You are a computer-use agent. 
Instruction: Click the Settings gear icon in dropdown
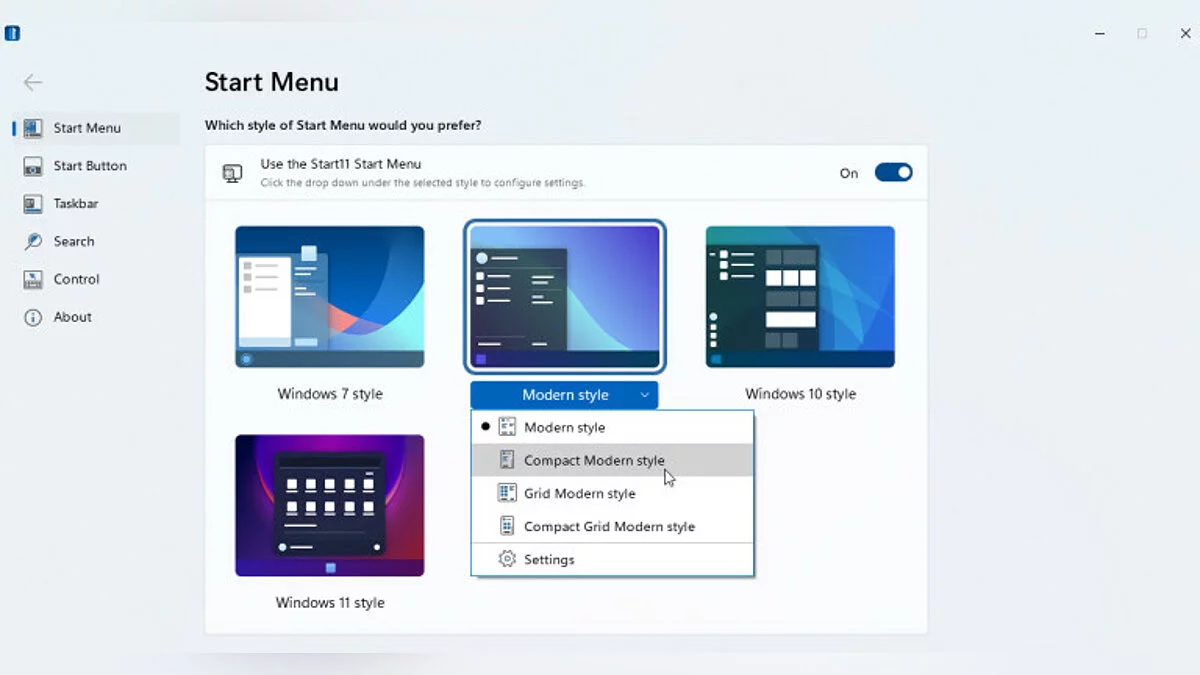[507, 559]
